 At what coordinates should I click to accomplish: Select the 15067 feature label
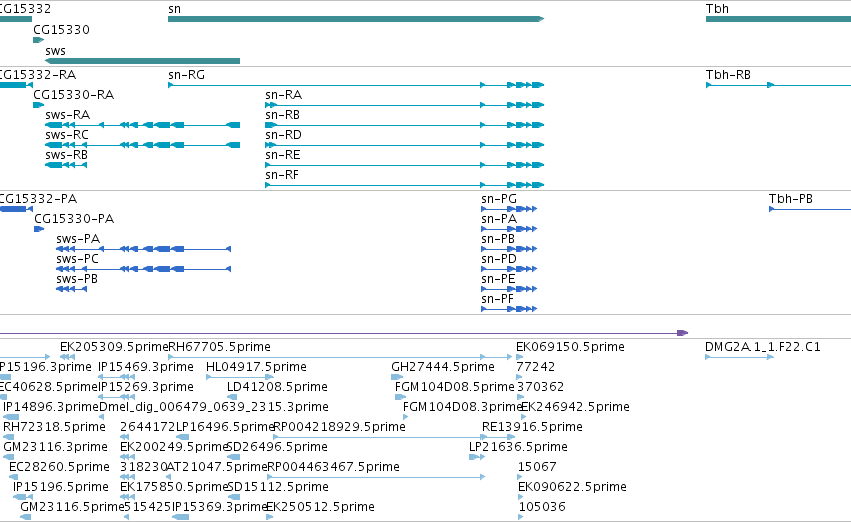tap(537, 467)
